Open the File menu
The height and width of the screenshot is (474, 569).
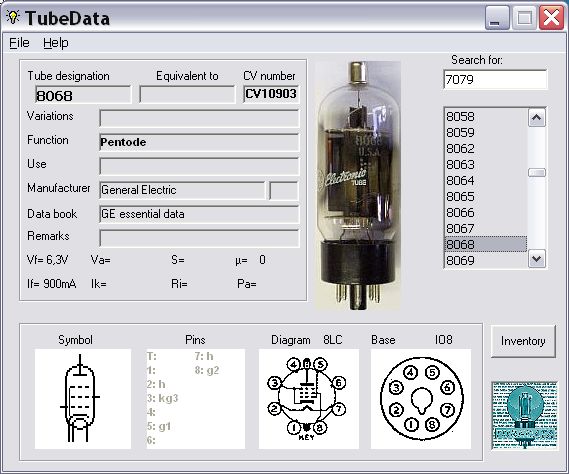(19, 43)
